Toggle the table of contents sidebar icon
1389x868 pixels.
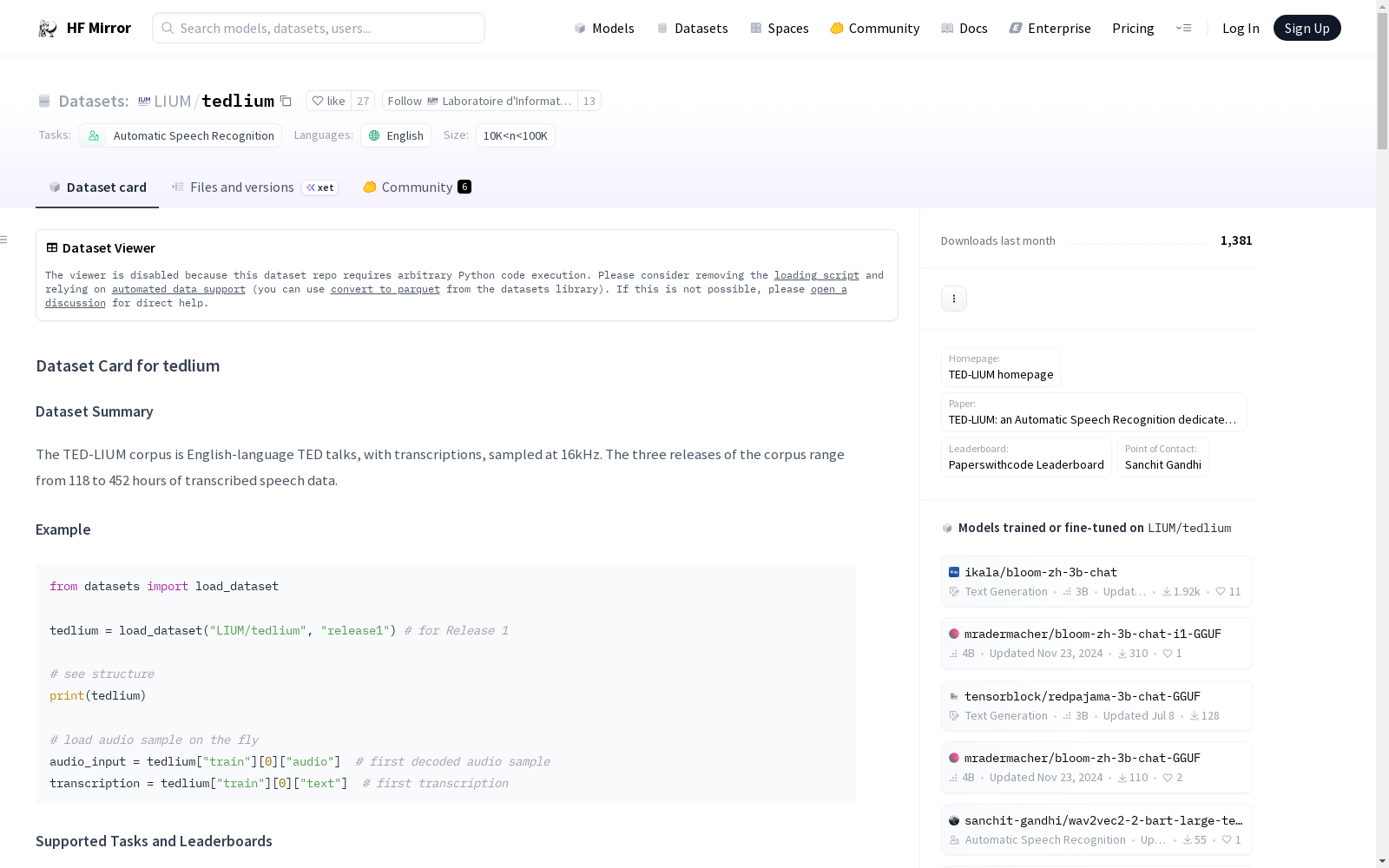(4, 240)
